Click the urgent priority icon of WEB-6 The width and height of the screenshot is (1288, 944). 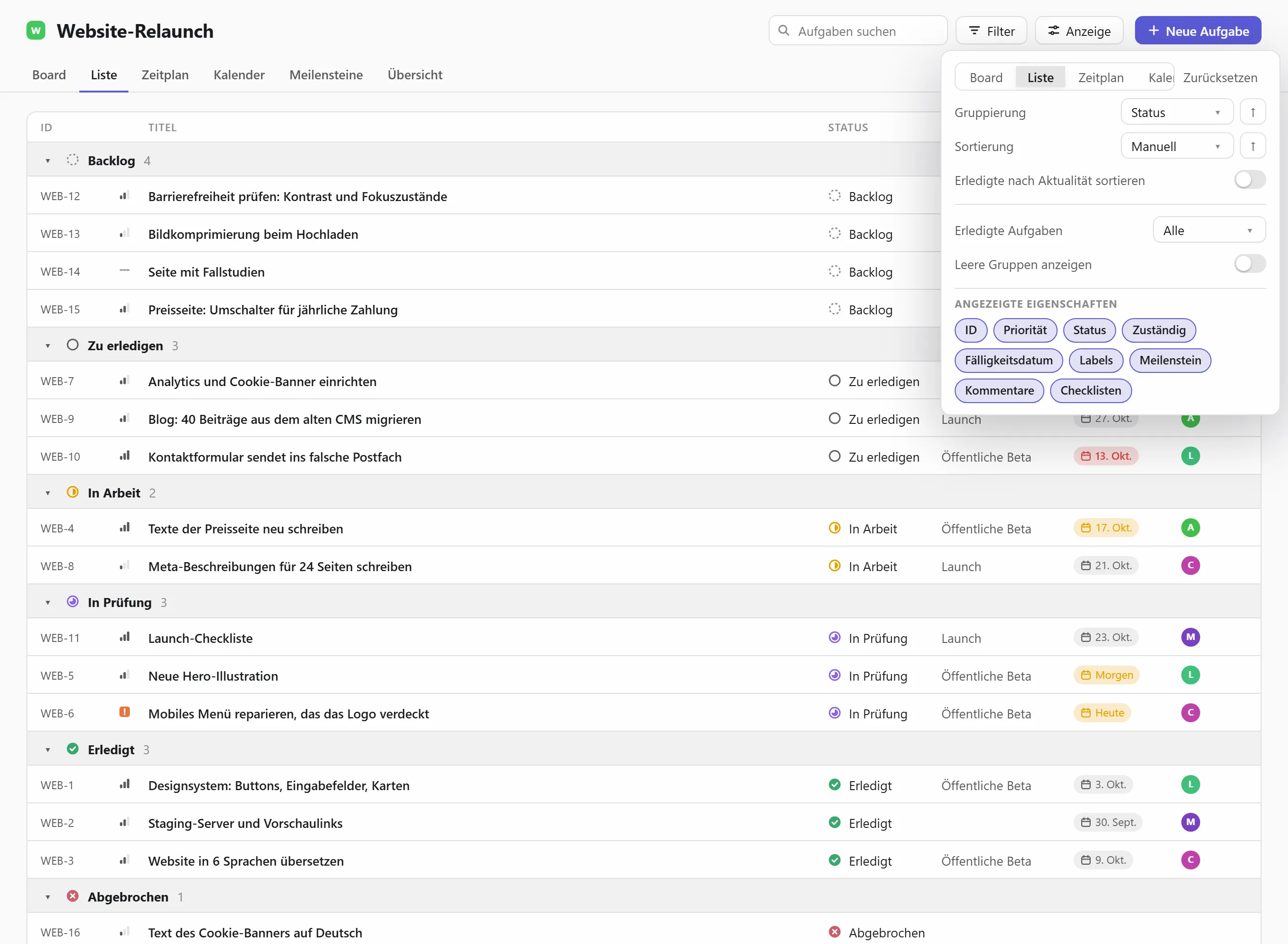[x=124, y=712]
